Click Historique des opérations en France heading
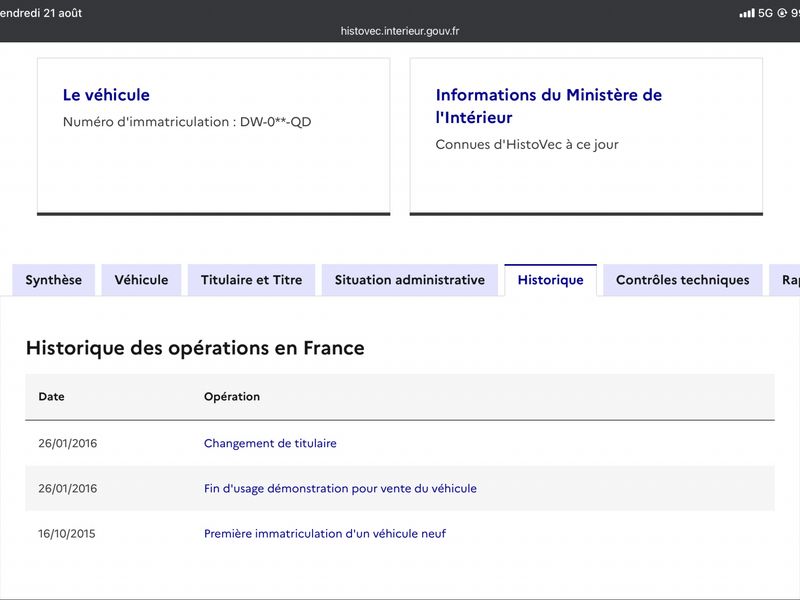The width and height of the screenshot is (800, 600). coord(195,348)
